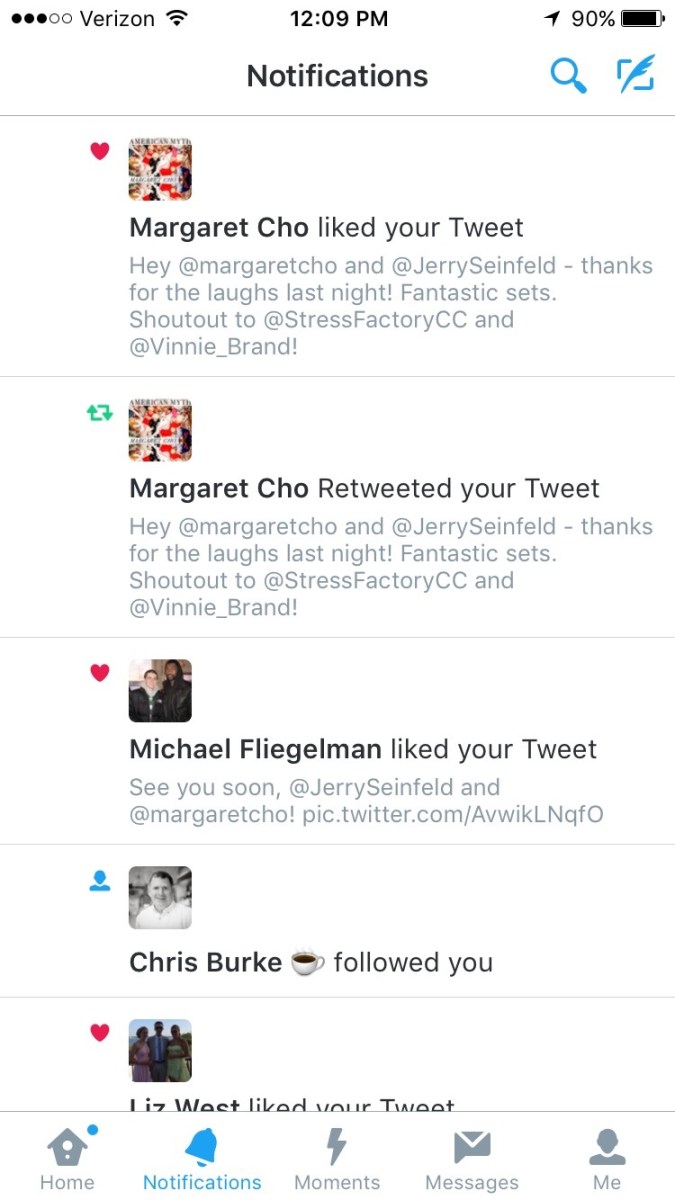This screenshot has width=675, height=1200.
Task: Tap Liz West's profile thumbnail
Action: click(160, 1050)
